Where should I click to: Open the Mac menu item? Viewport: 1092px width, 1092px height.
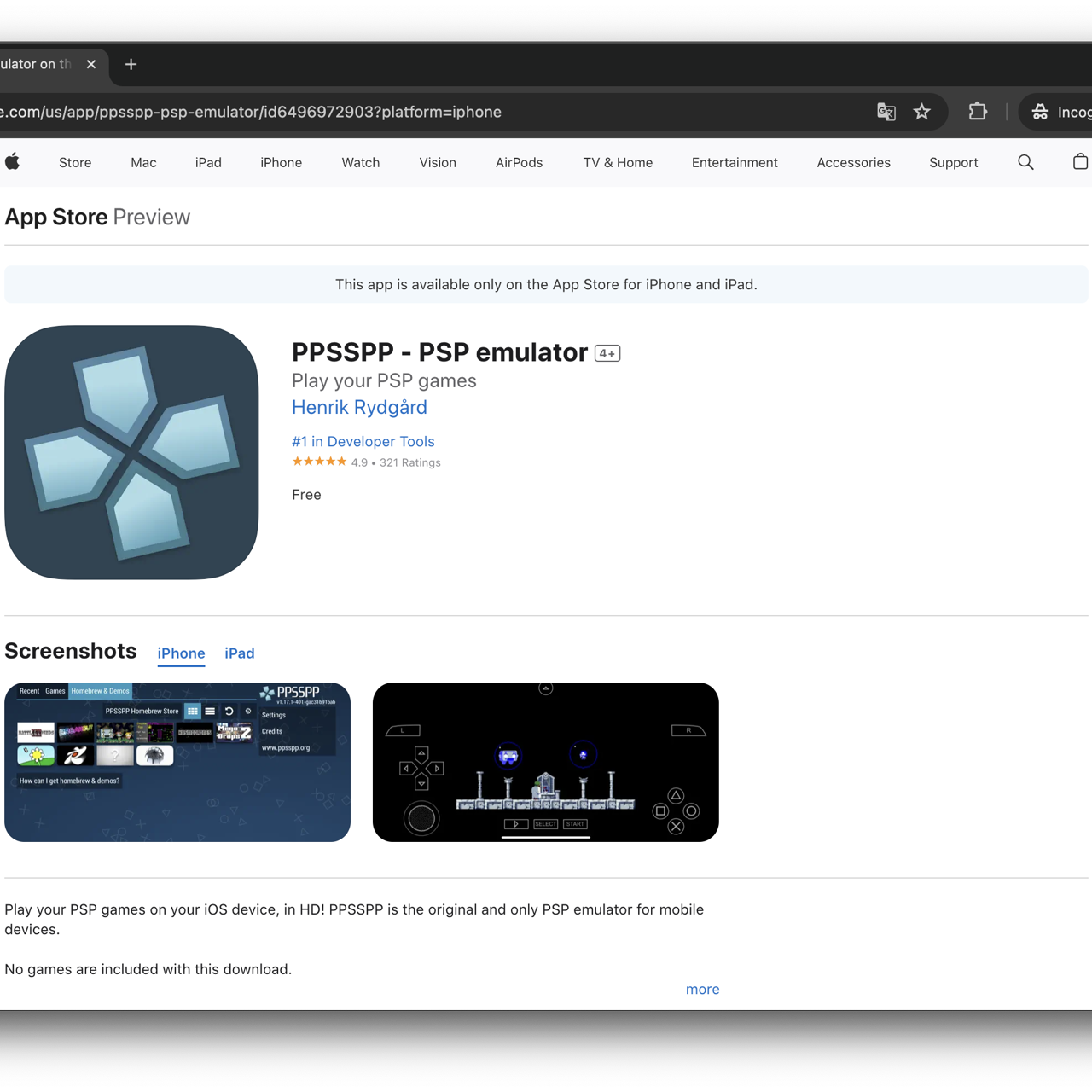[x=143, y=162]
